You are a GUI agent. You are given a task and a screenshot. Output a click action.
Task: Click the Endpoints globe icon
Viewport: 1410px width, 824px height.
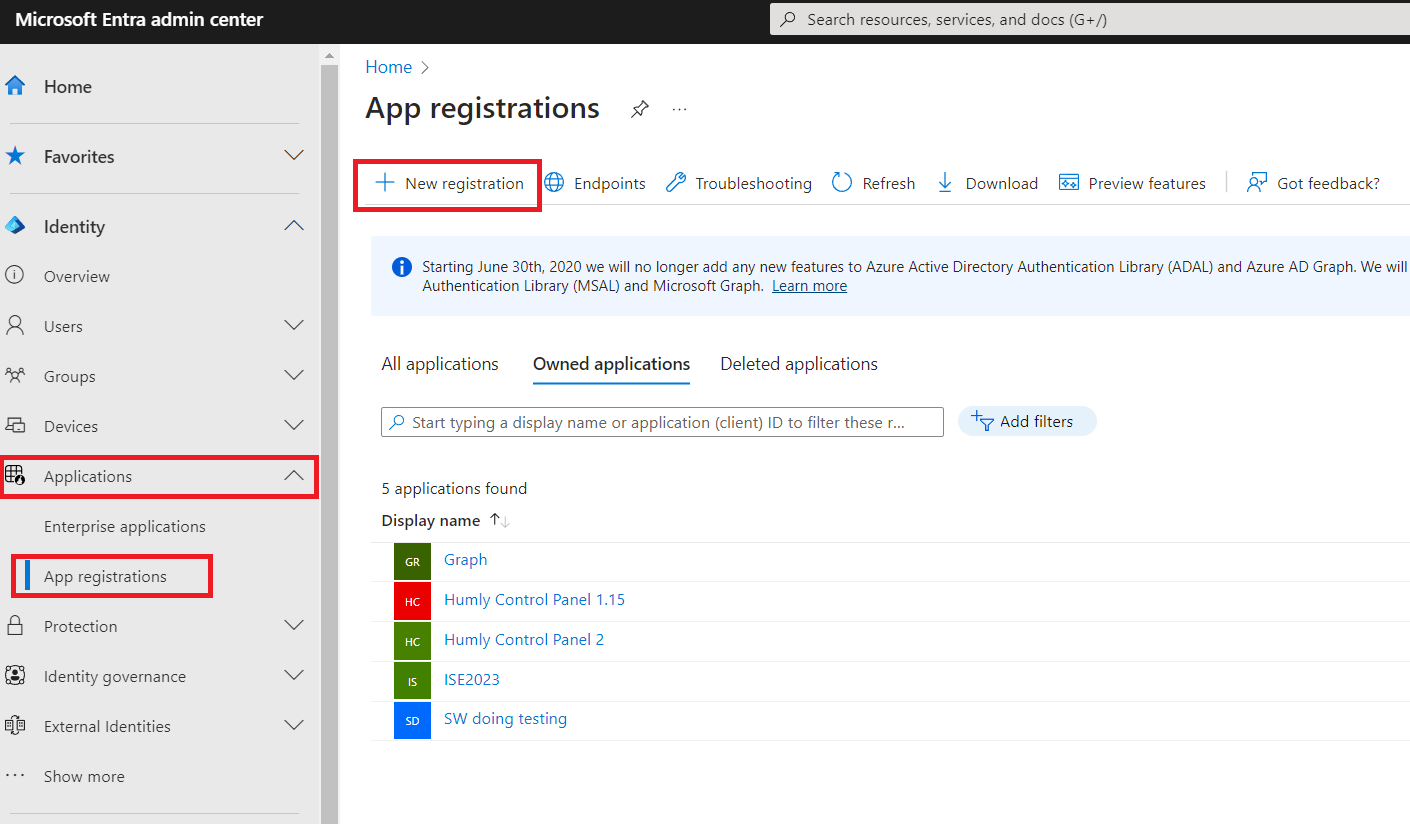pos(554,183)
